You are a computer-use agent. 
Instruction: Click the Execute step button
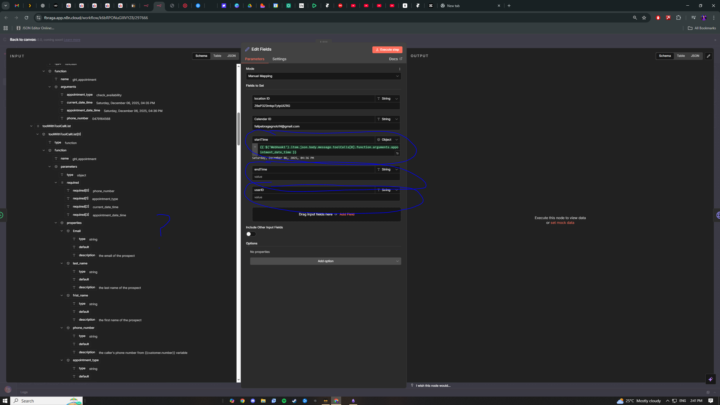(x=387, y=50)
